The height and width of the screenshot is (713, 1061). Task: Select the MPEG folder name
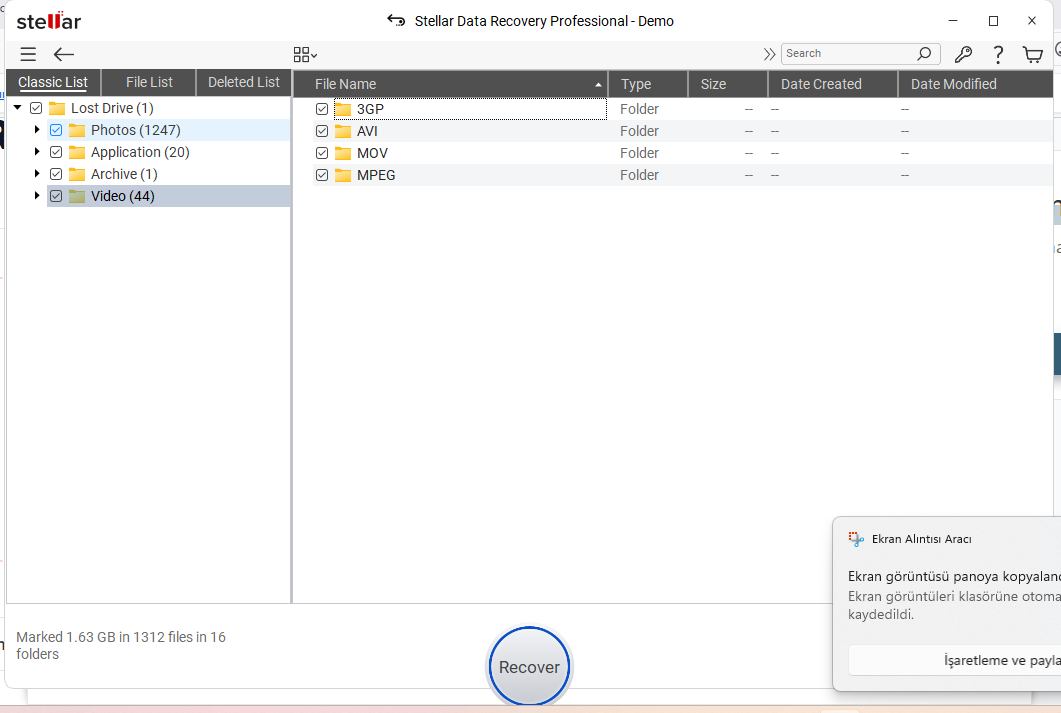(x=376, y=175)
